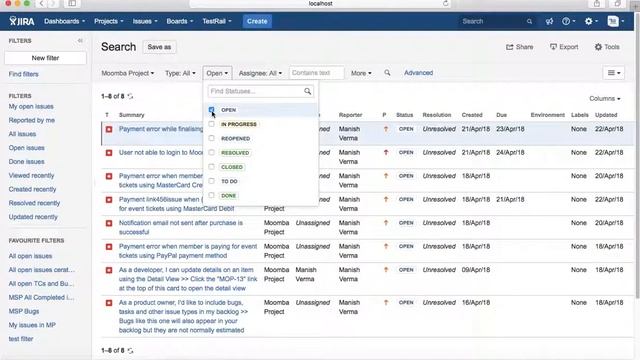The width and height of the screenshot is (640, 360).
Task: Click bug icon of Payment error while finalising
Action: tap(109, 129)
